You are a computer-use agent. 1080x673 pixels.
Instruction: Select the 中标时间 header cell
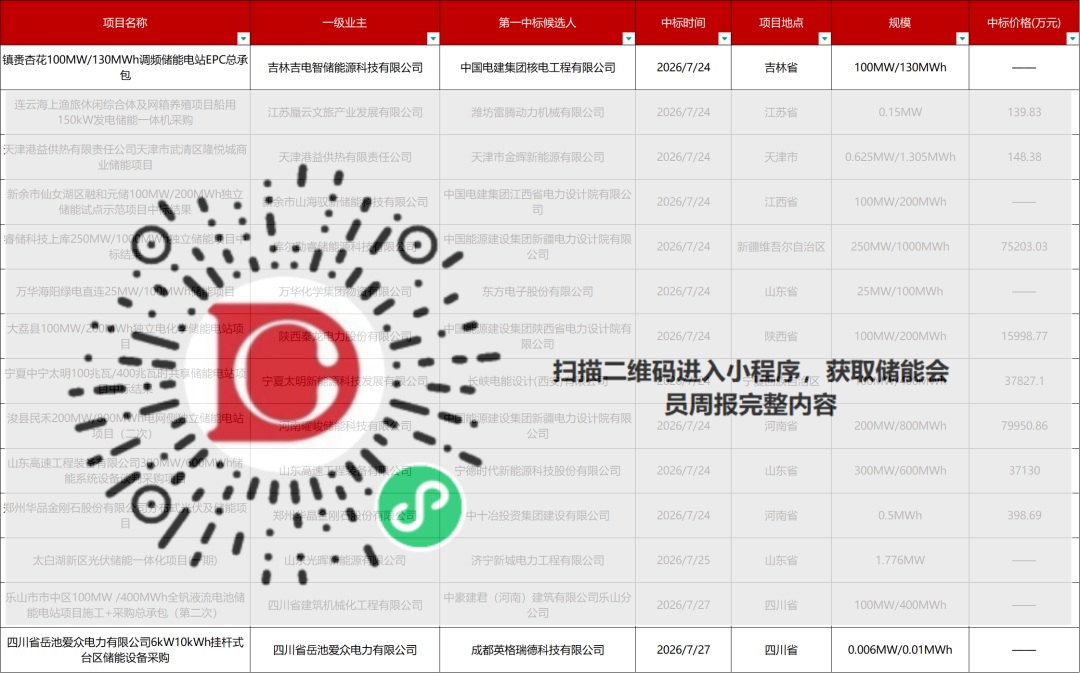tap(683, 23)
